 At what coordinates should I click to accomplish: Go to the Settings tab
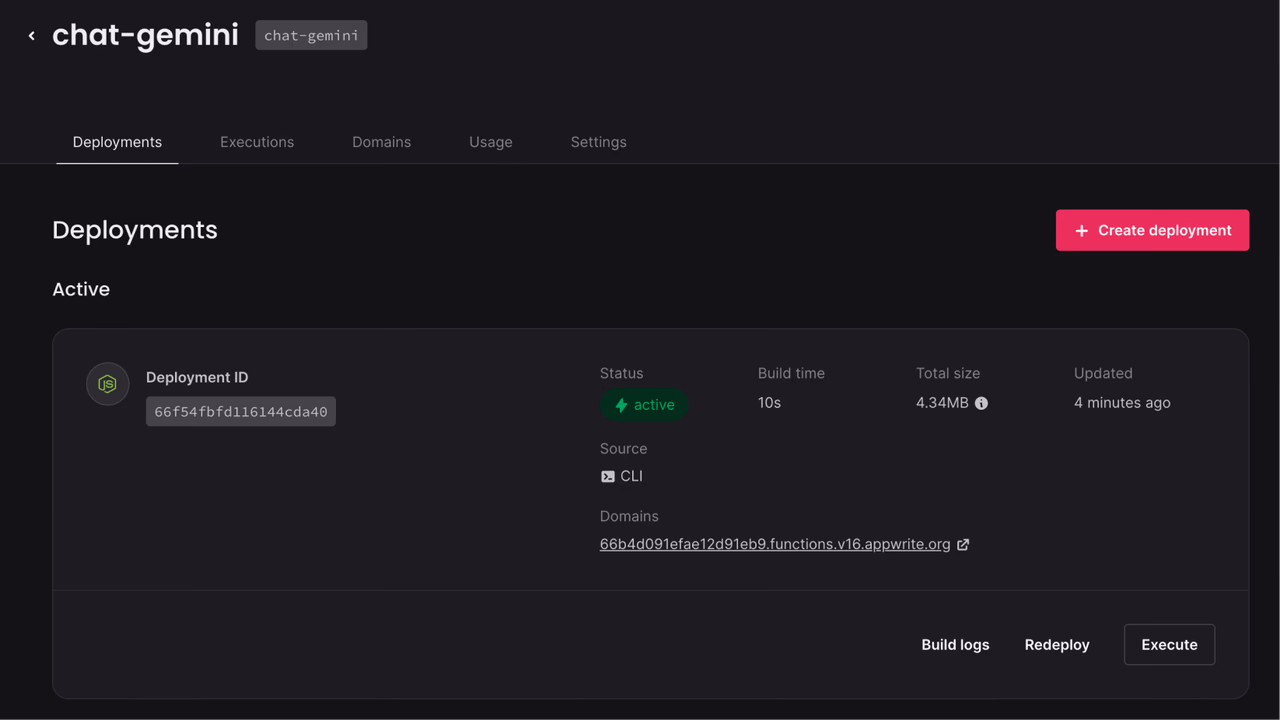[x=599, y=142]
